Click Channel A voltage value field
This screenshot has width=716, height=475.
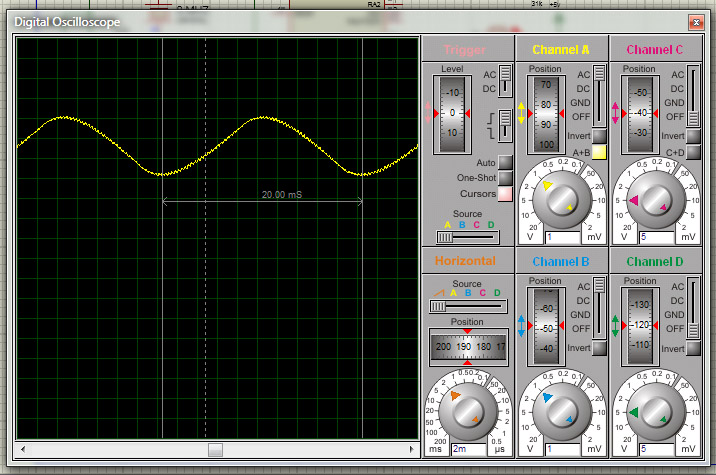(x=563, y=237)
